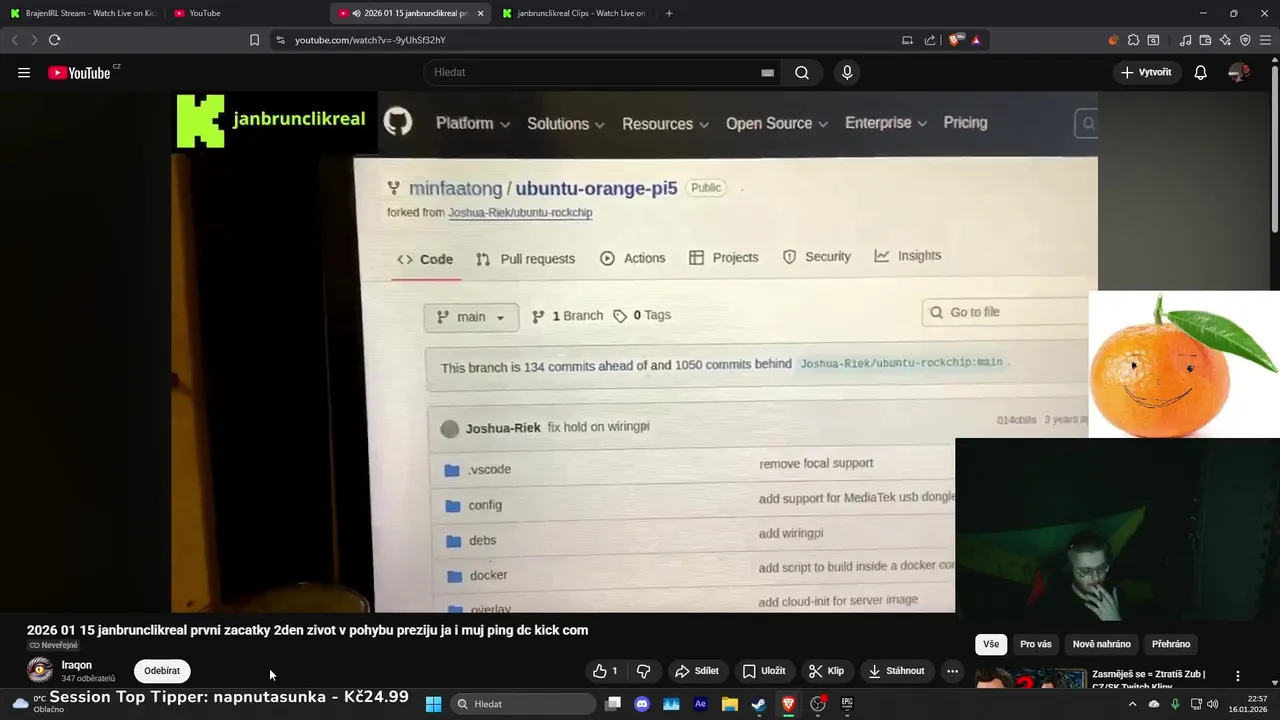Screen dimensions: 1280x720
Task: Open options for the recommended video 'Zasměješ se'
Action: 1237,676
